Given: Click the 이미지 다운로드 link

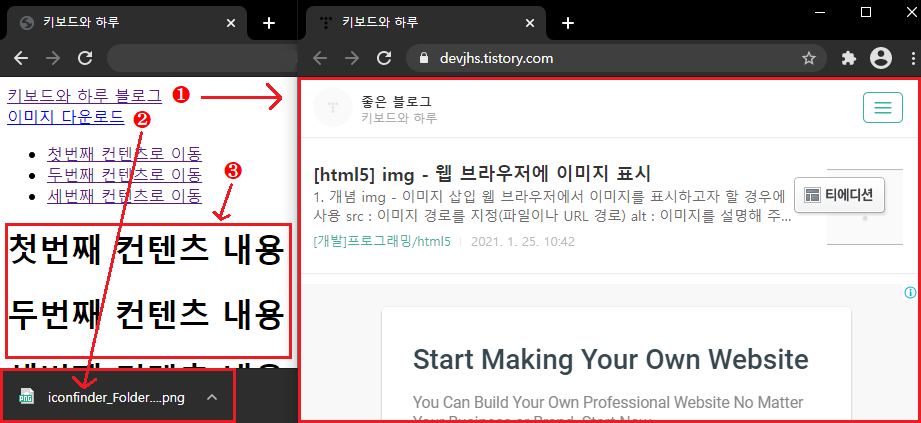Looking at the screenshot, I should click(x=66, y=117).
